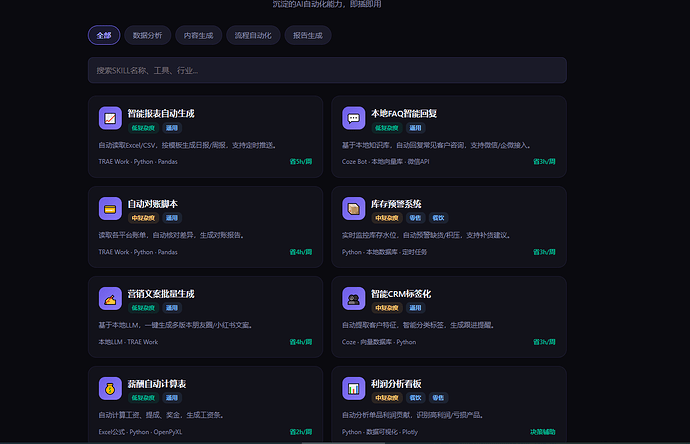Screen dimensions: 690x444
Task: Click the writing icon of 营销文案批量生成
Action: [110, 299]
